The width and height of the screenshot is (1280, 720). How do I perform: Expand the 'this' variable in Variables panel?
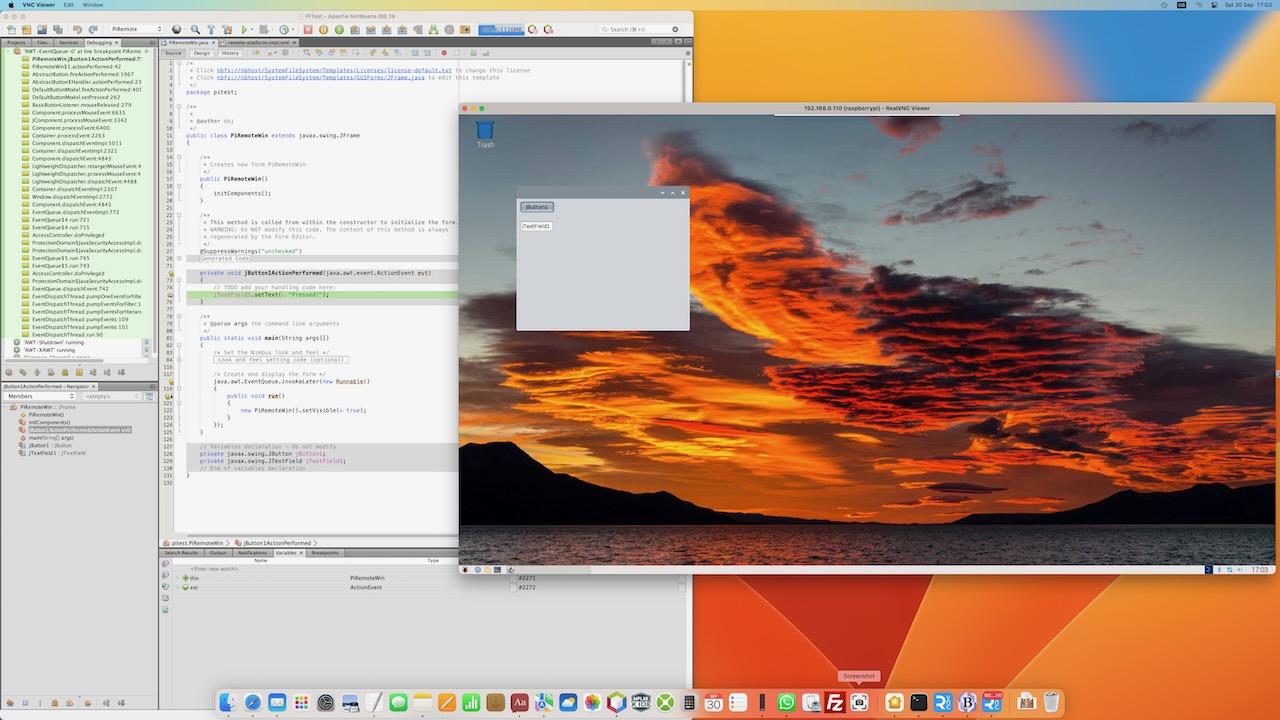pos(178,577)
